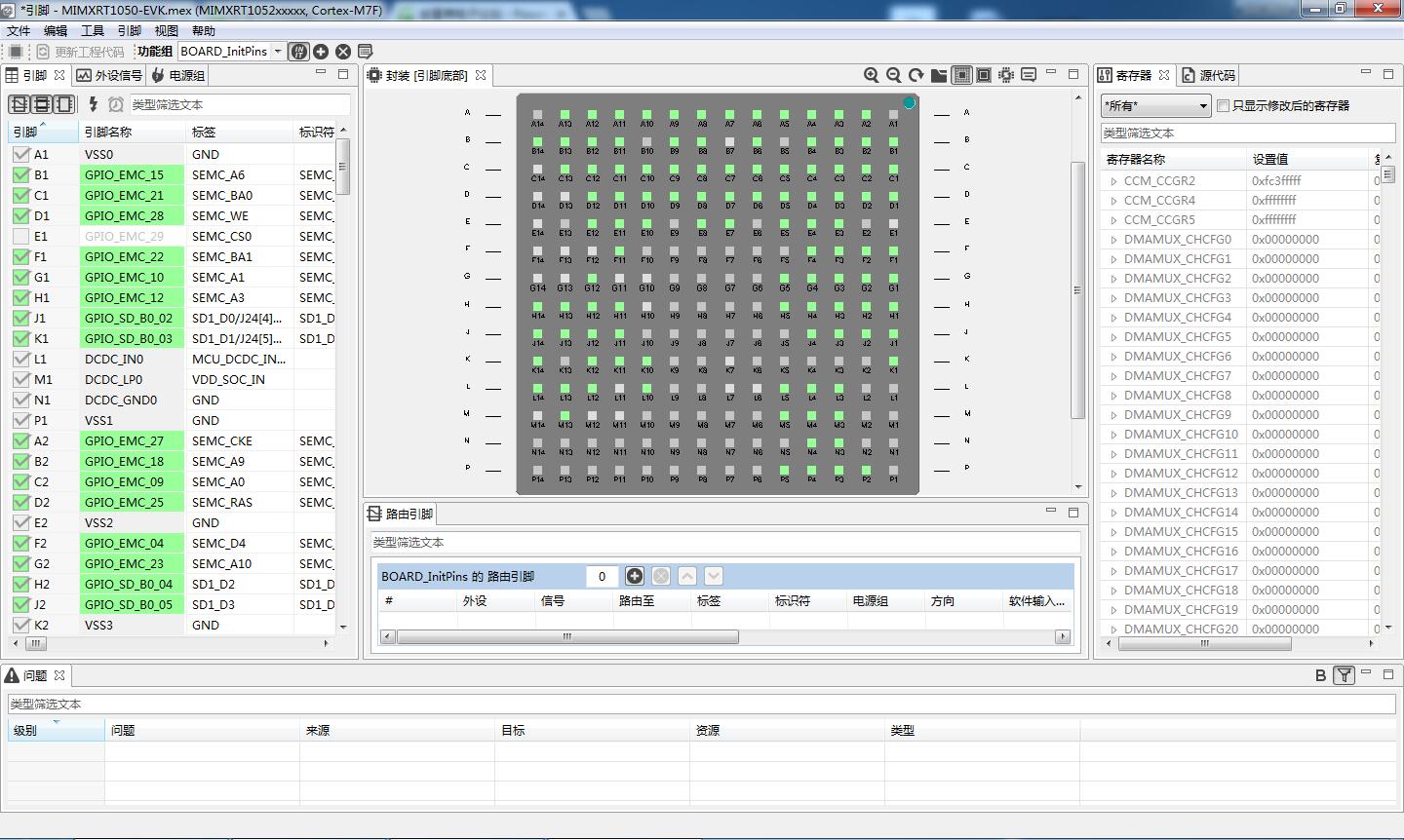Click the move-down arrow in 路由引脚 panel

[714, 576]
